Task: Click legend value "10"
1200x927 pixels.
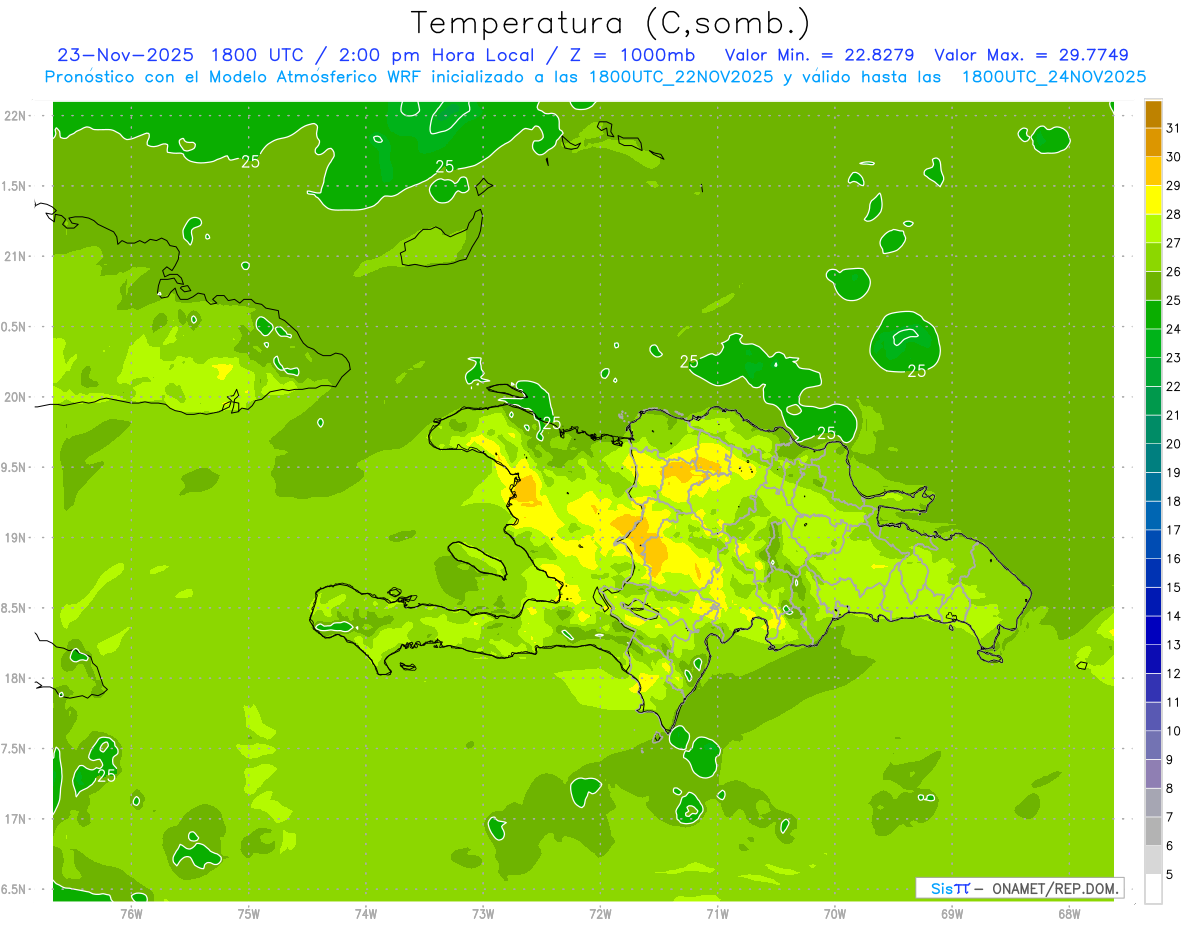Action: coord(1174,731)
